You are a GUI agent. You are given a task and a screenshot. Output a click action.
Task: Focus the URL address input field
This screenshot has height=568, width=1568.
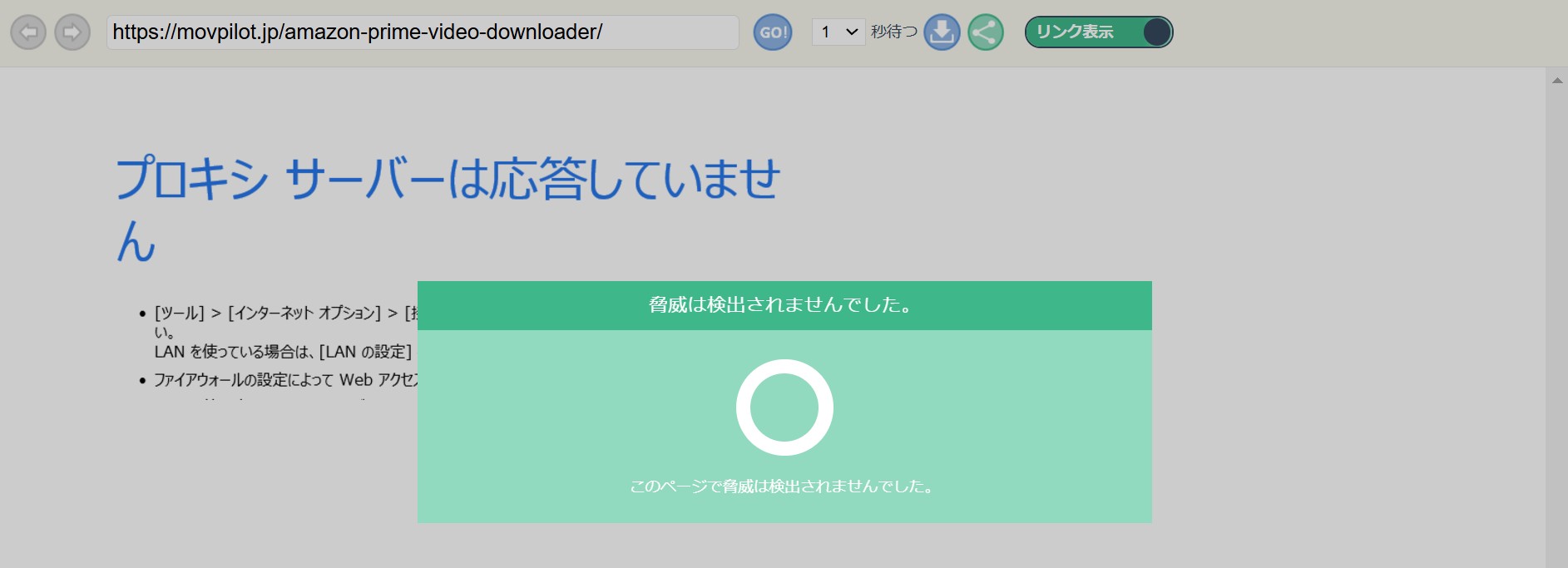[423, 32]
